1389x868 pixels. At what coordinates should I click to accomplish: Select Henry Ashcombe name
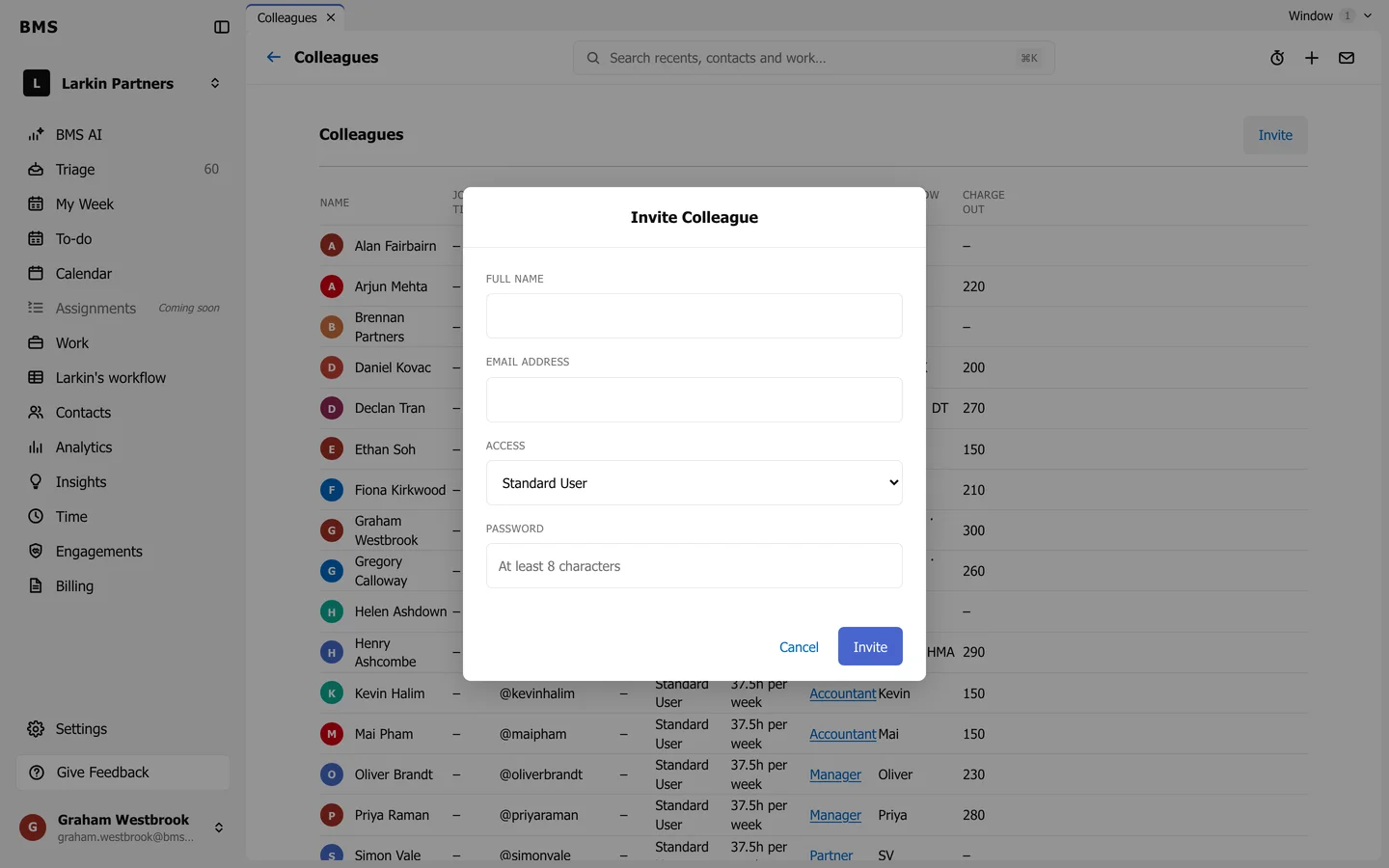(385, 652)
